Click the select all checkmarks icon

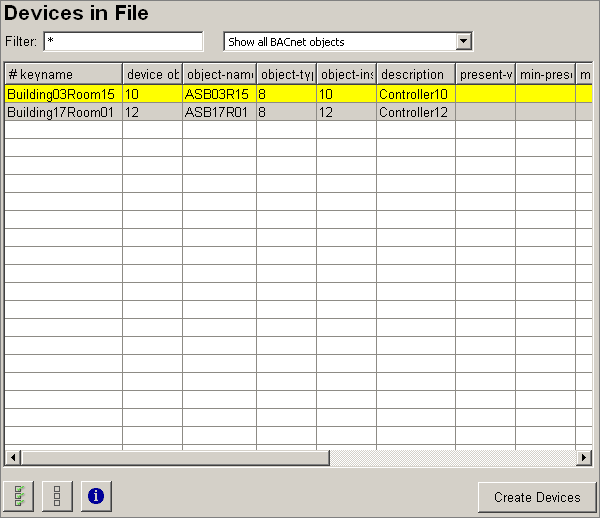pyautogui.click(x=20, y=496)
